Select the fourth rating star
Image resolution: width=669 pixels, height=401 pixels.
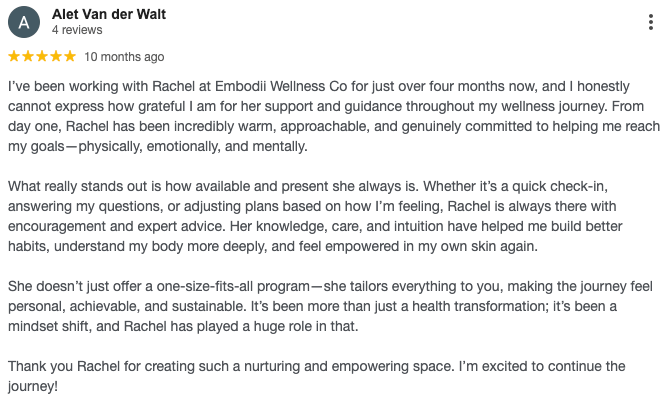[54, 57]
